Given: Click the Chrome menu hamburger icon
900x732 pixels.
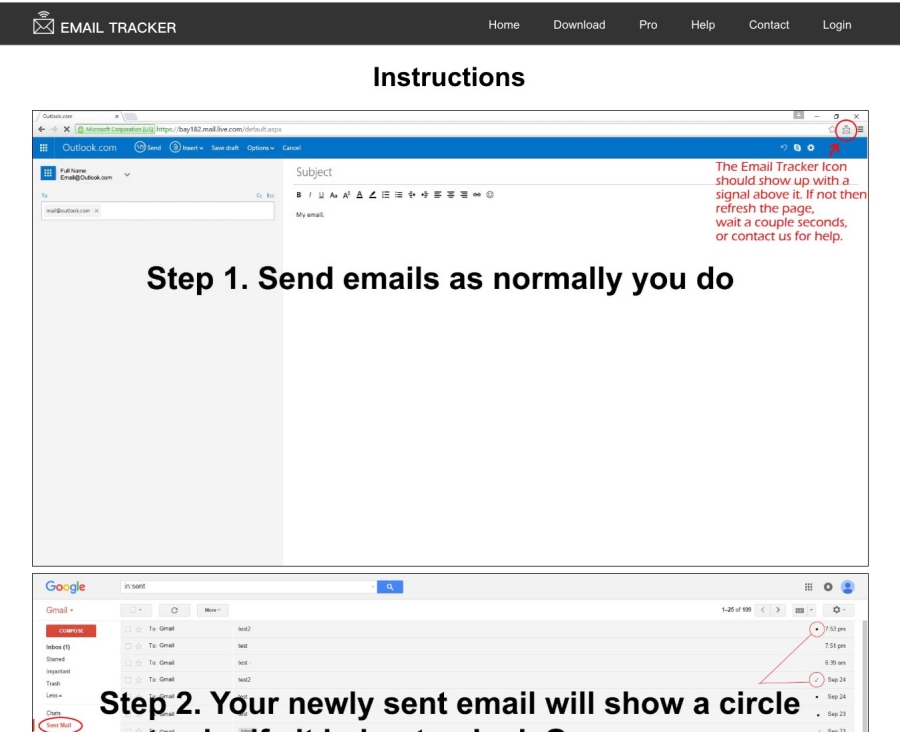Looking at the screenshot, I should click(860, 129).
